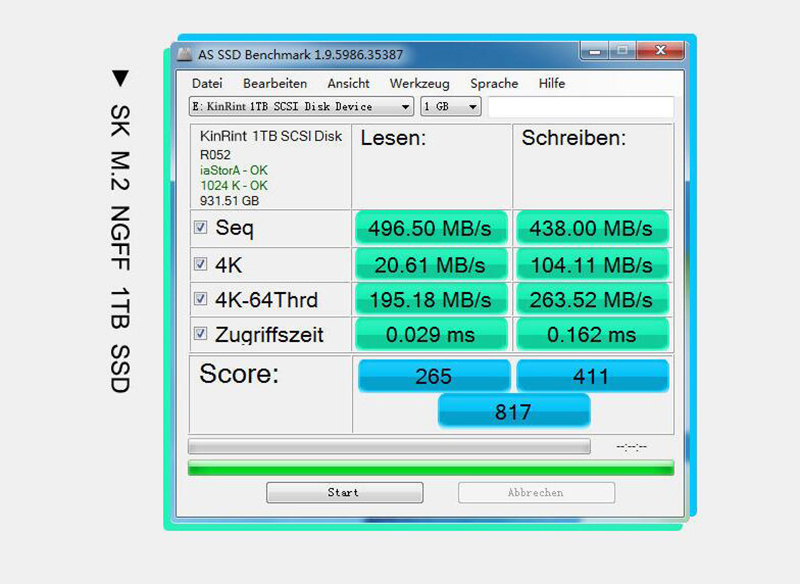This screenshot has height=584, width=800.
Task: Disable the 4K-64Thrd test checkbox
Action: tap(200, 299)
